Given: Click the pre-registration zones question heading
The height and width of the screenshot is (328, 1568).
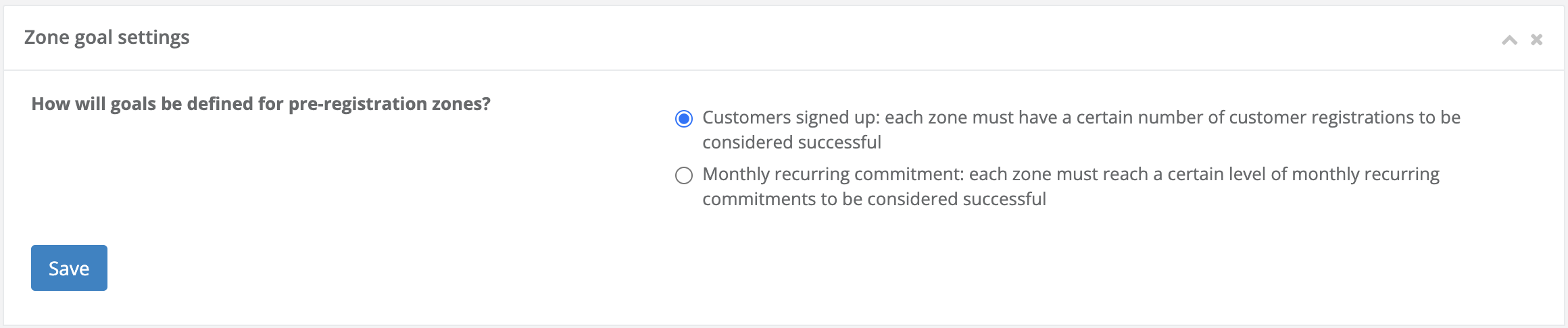Looking at the screenshot, I should click(261, 104).
